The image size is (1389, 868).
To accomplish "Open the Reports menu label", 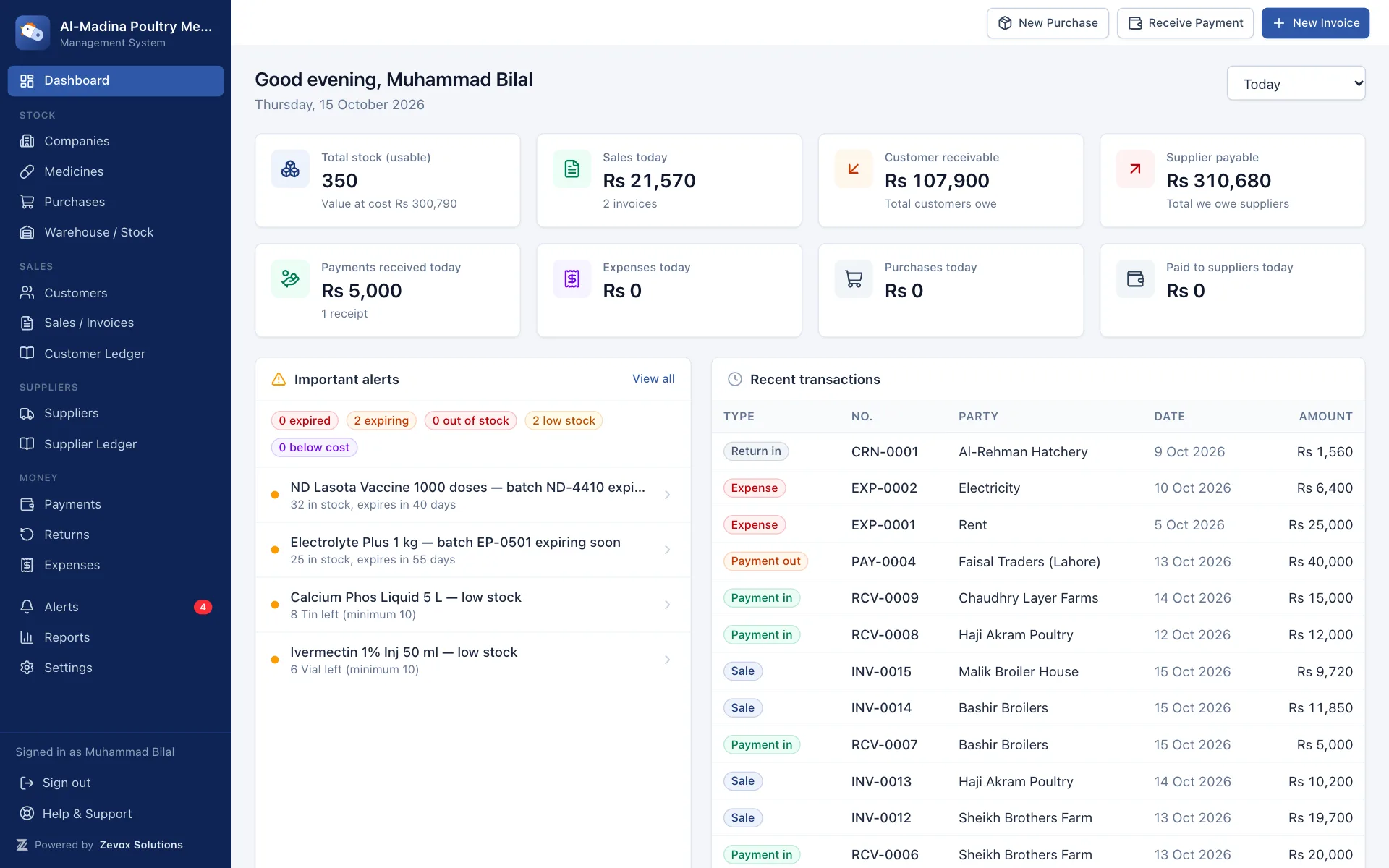I will [x=67, y=637].
